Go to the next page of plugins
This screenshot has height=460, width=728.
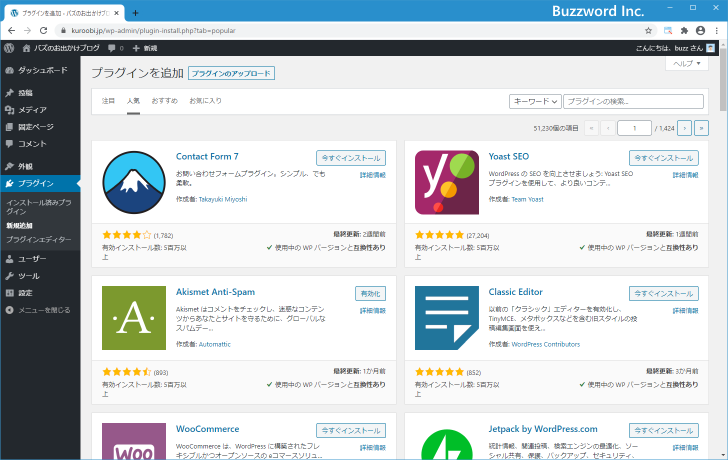[x=684, y=128]
